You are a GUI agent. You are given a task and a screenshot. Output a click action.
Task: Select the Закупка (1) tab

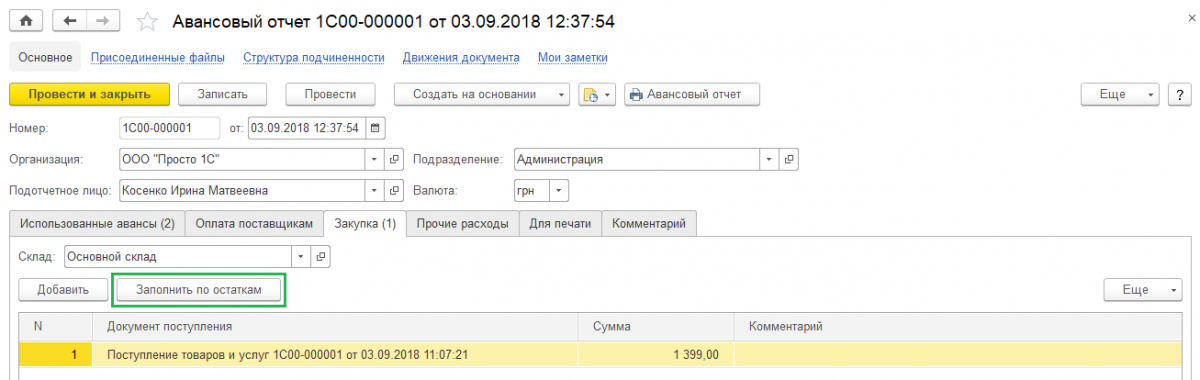366,224
